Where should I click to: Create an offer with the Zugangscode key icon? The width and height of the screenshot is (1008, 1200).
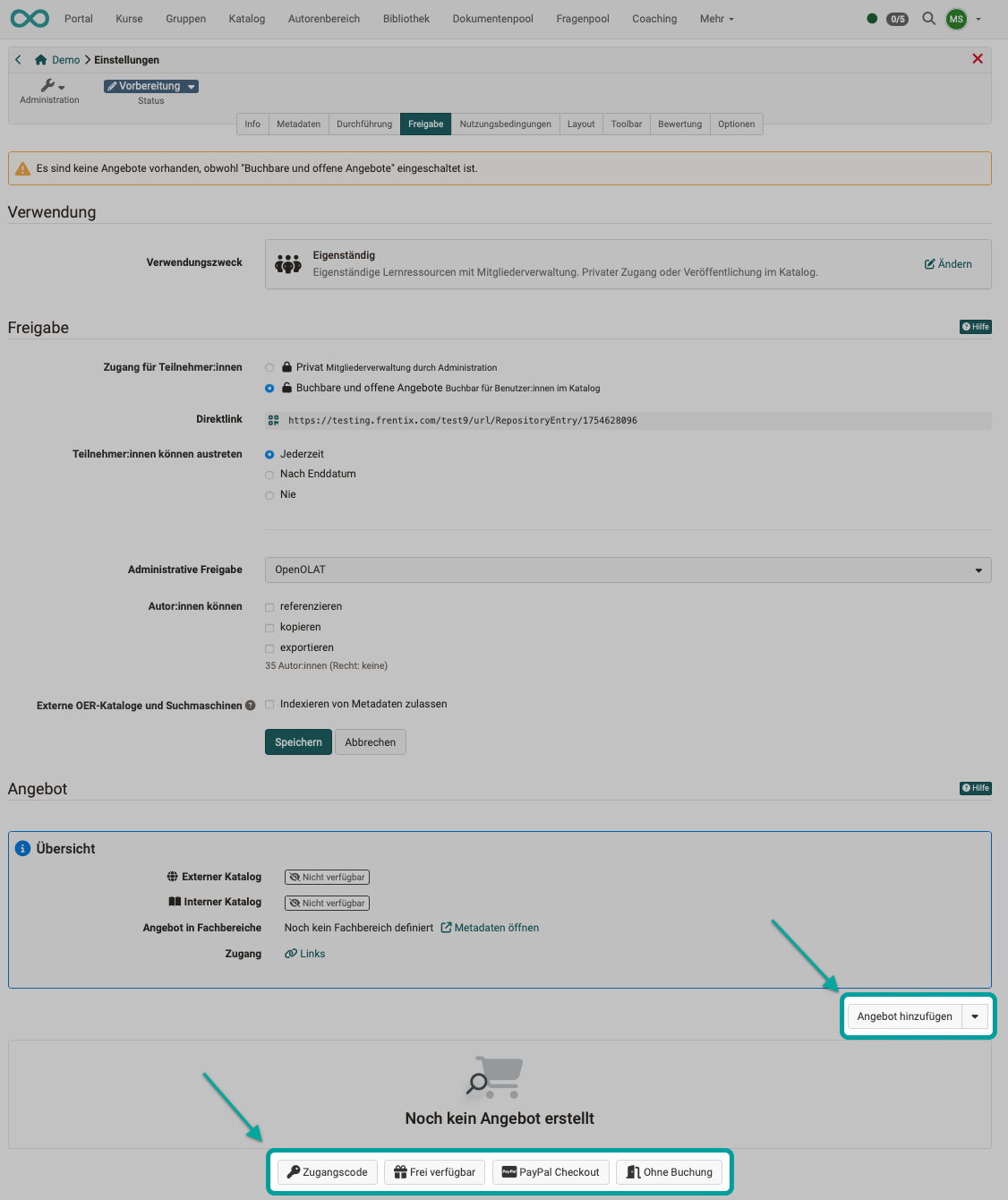click(x=326, y=1171)
